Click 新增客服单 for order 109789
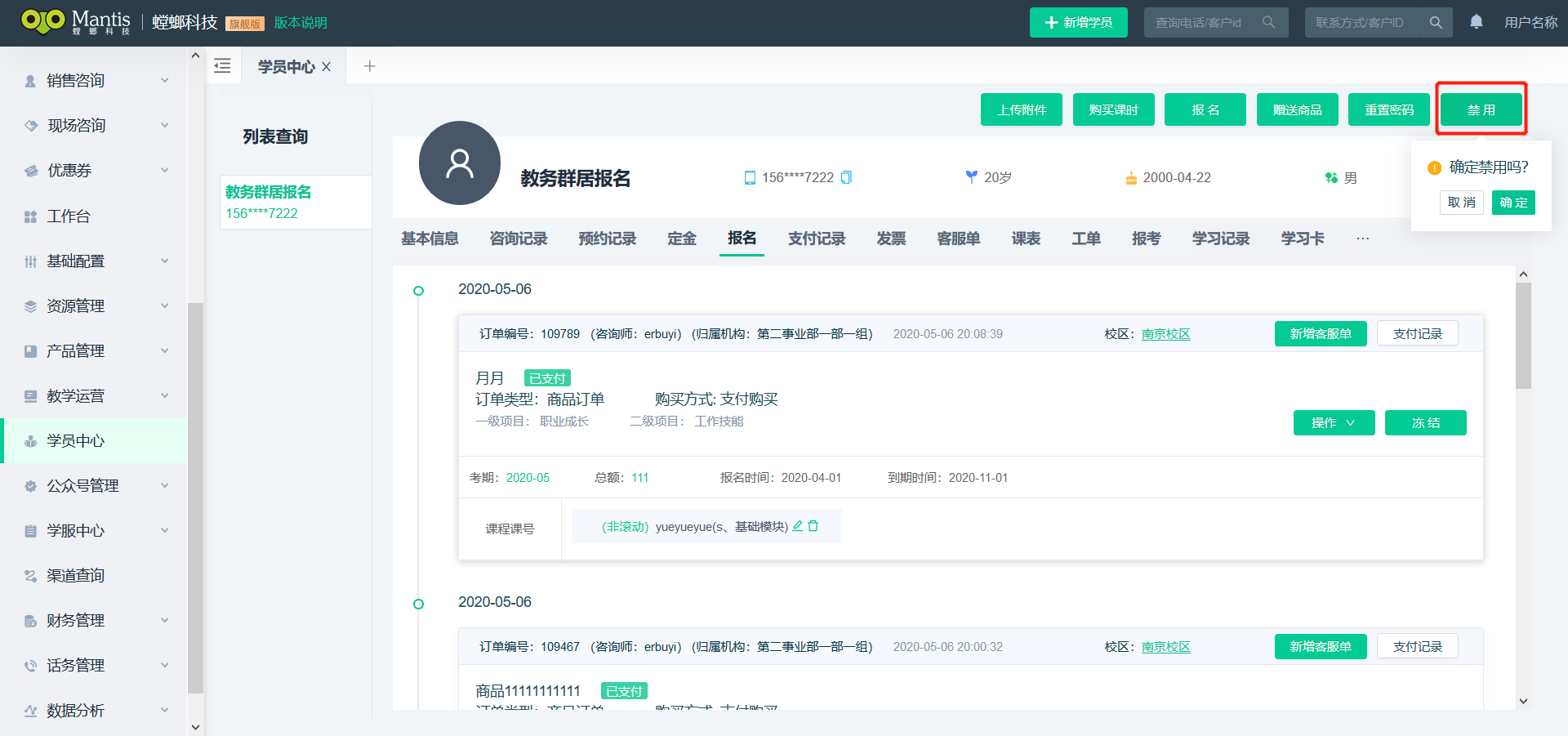1568x736 pixels. [1321, 333]
